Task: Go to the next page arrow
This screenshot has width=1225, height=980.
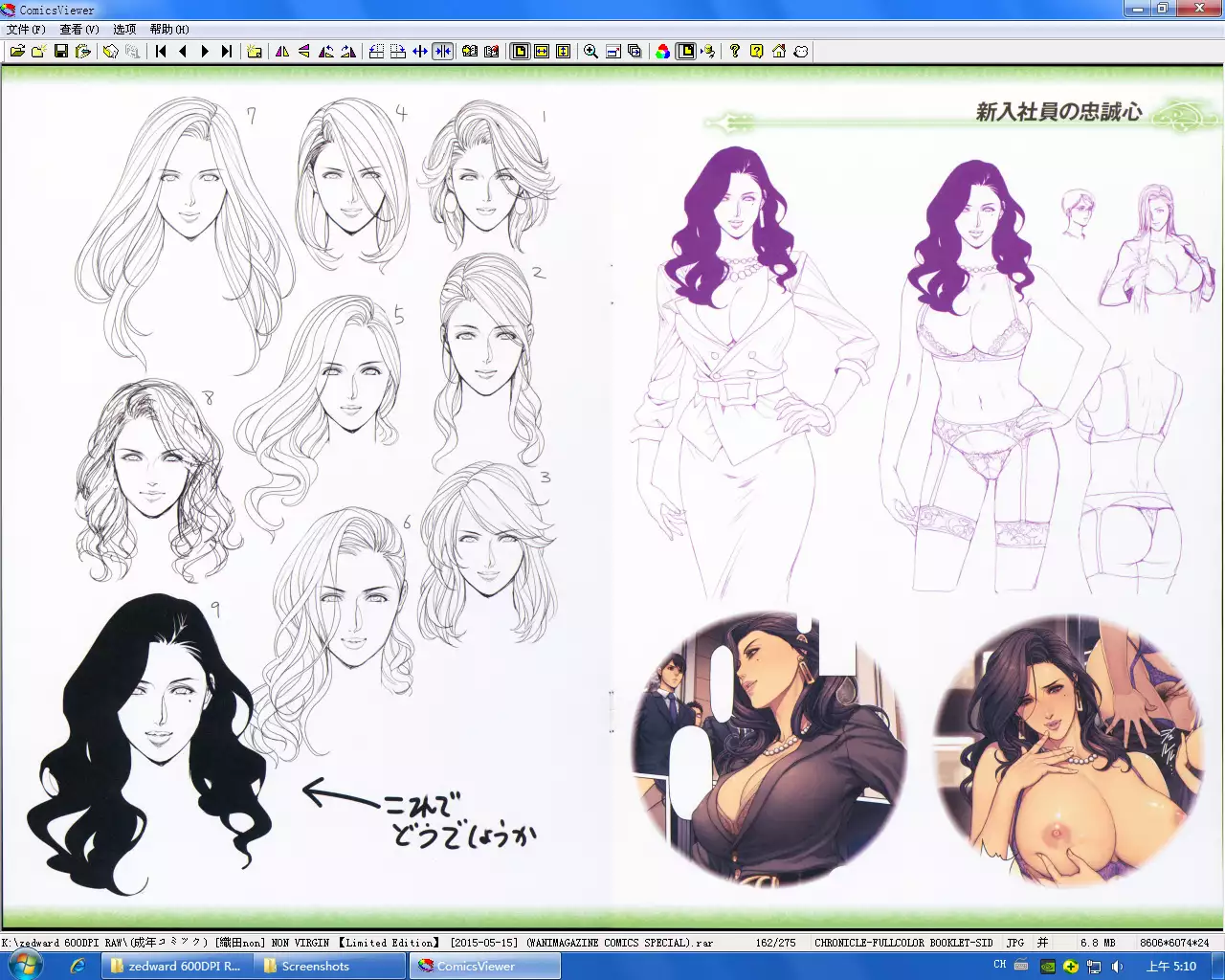Action: coord(205,52)
